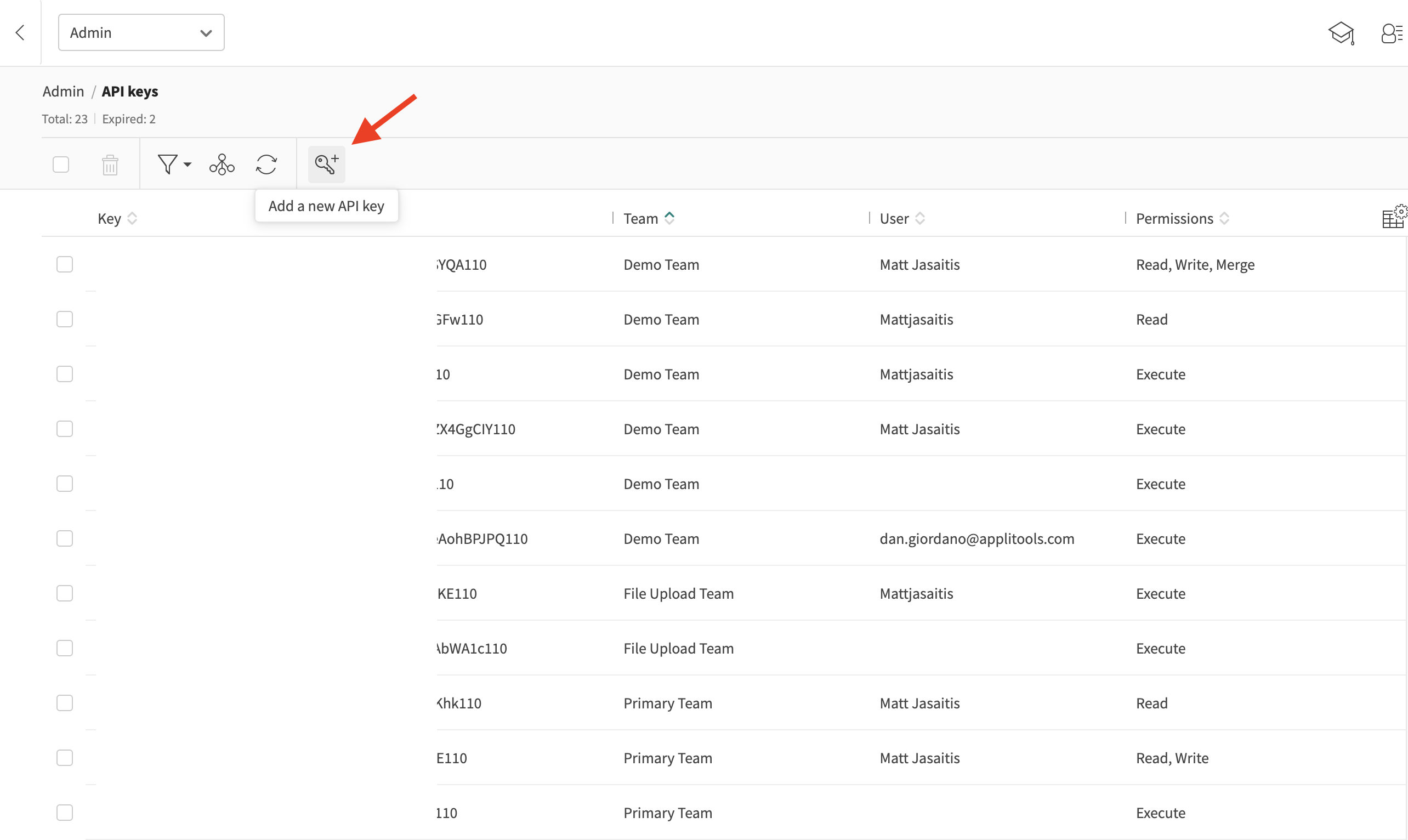Click the Total: 23 counter
This screenshot has width=1408, height=840.
pyautogui.click(x=65, y=119)
